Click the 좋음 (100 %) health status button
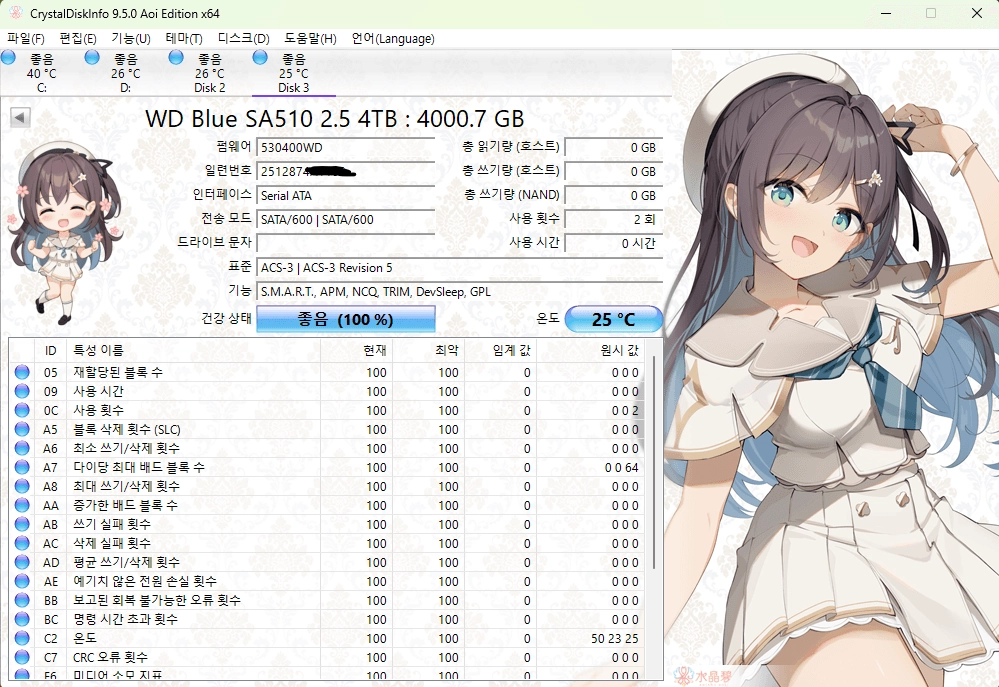This screenshot has height=687, width=999. coord(346,319)
